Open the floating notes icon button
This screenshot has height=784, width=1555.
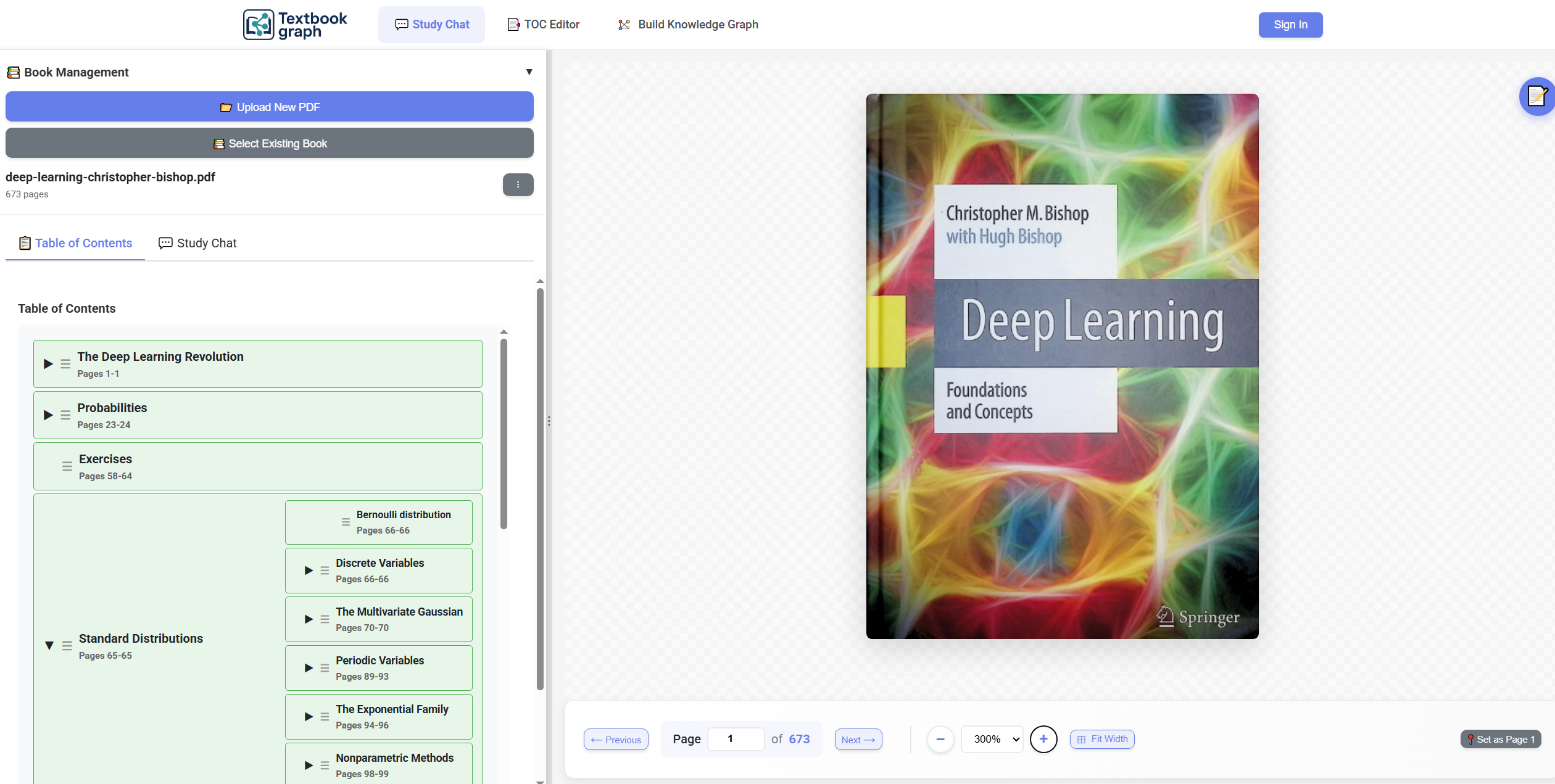[x=1536, y=96]
